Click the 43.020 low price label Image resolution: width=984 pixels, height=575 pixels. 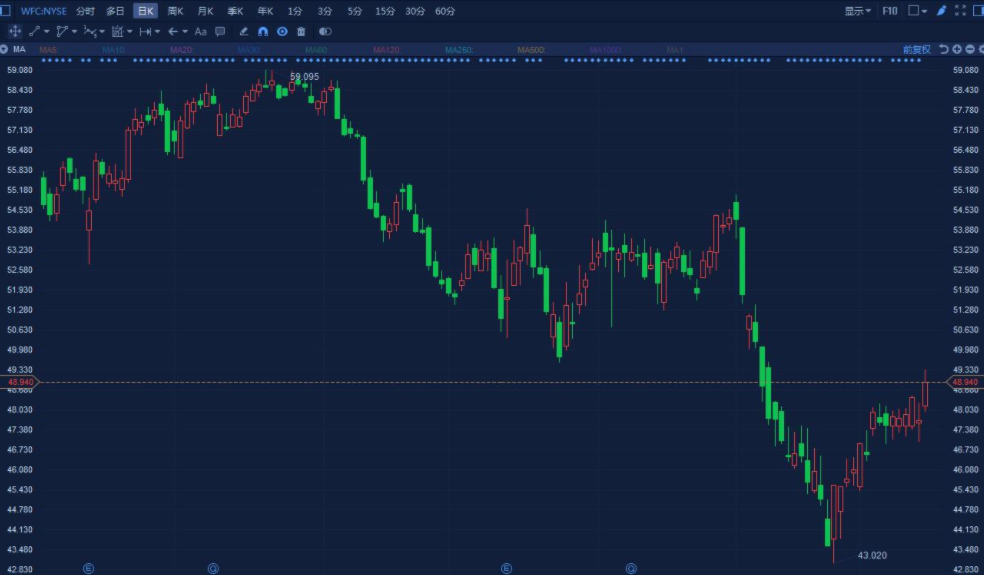pyautogui.click(x=872, y=556)
